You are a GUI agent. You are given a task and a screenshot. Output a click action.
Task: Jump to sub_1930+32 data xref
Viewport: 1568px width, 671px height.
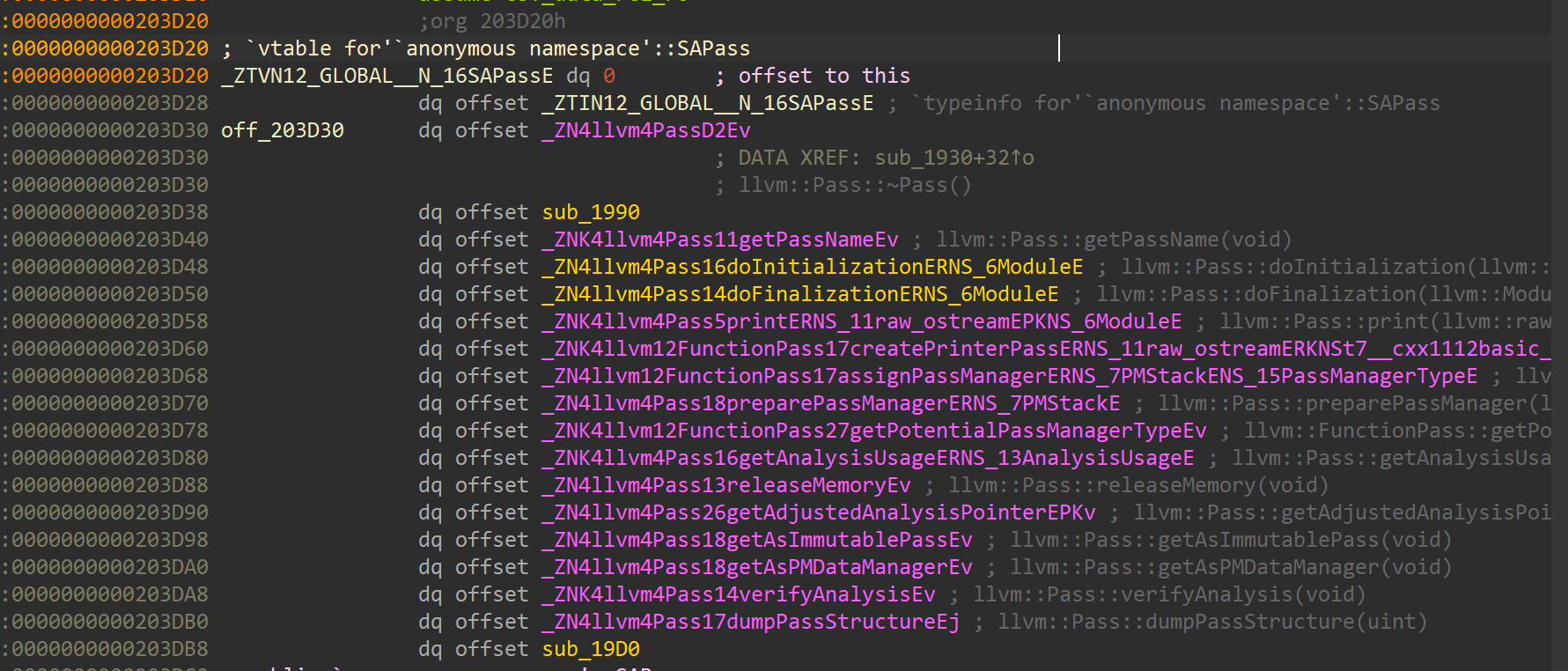coord(954,158)
